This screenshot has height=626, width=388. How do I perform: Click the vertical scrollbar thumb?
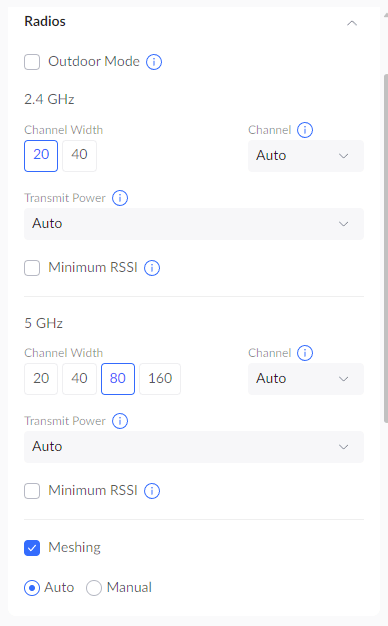click(386, 248)
